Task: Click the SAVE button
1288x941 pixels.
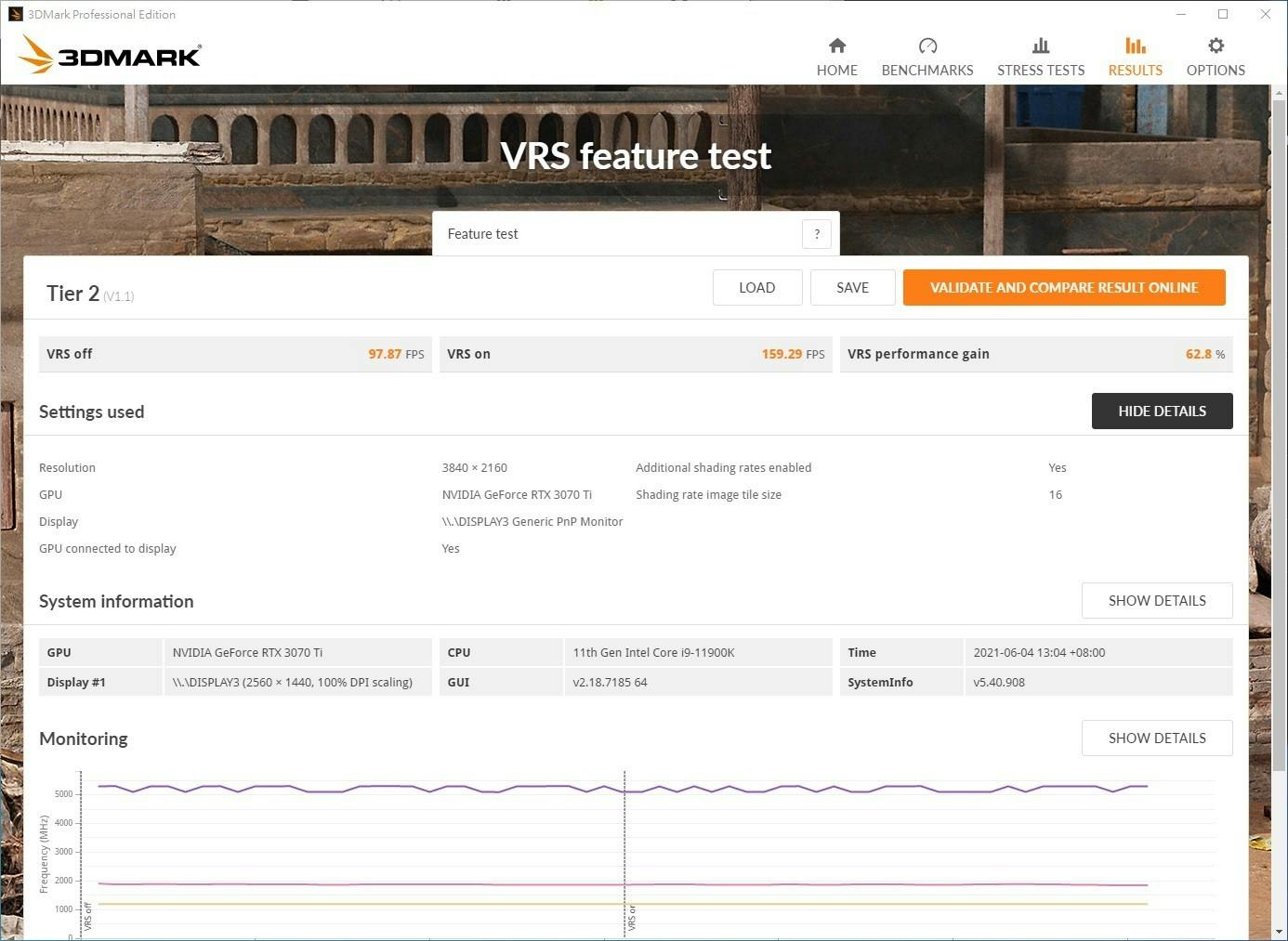Action: click(853, 288)
